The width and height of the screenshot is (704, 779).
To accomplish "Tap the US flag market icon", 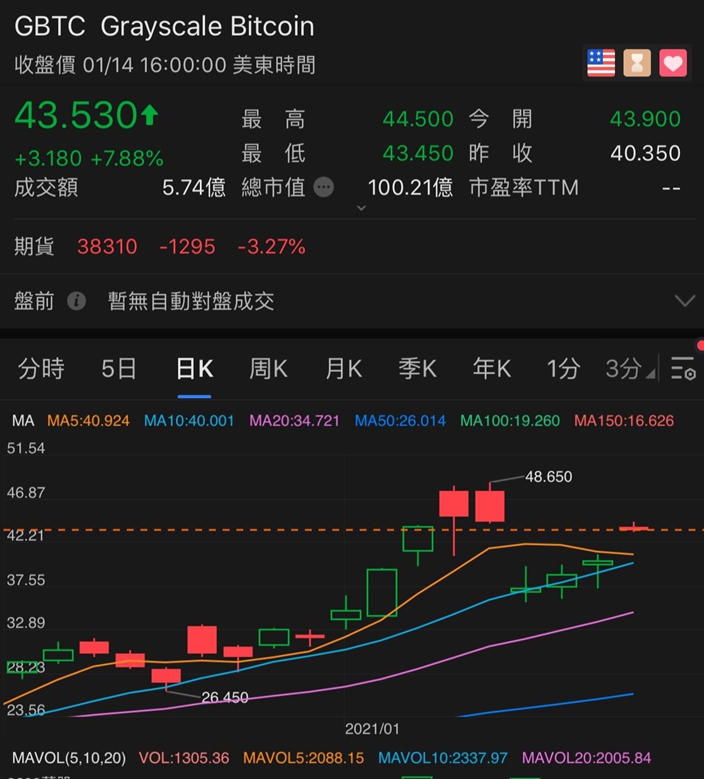I will pyautogui.click(x=601, y=63).
